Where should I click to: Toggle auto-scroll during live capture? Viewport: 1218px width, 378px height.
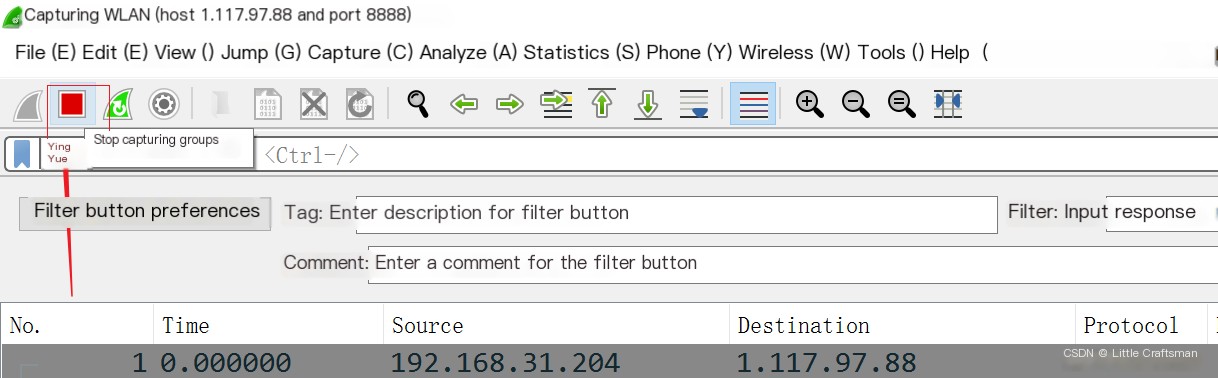pyautogui.click(x=694, y=103)
